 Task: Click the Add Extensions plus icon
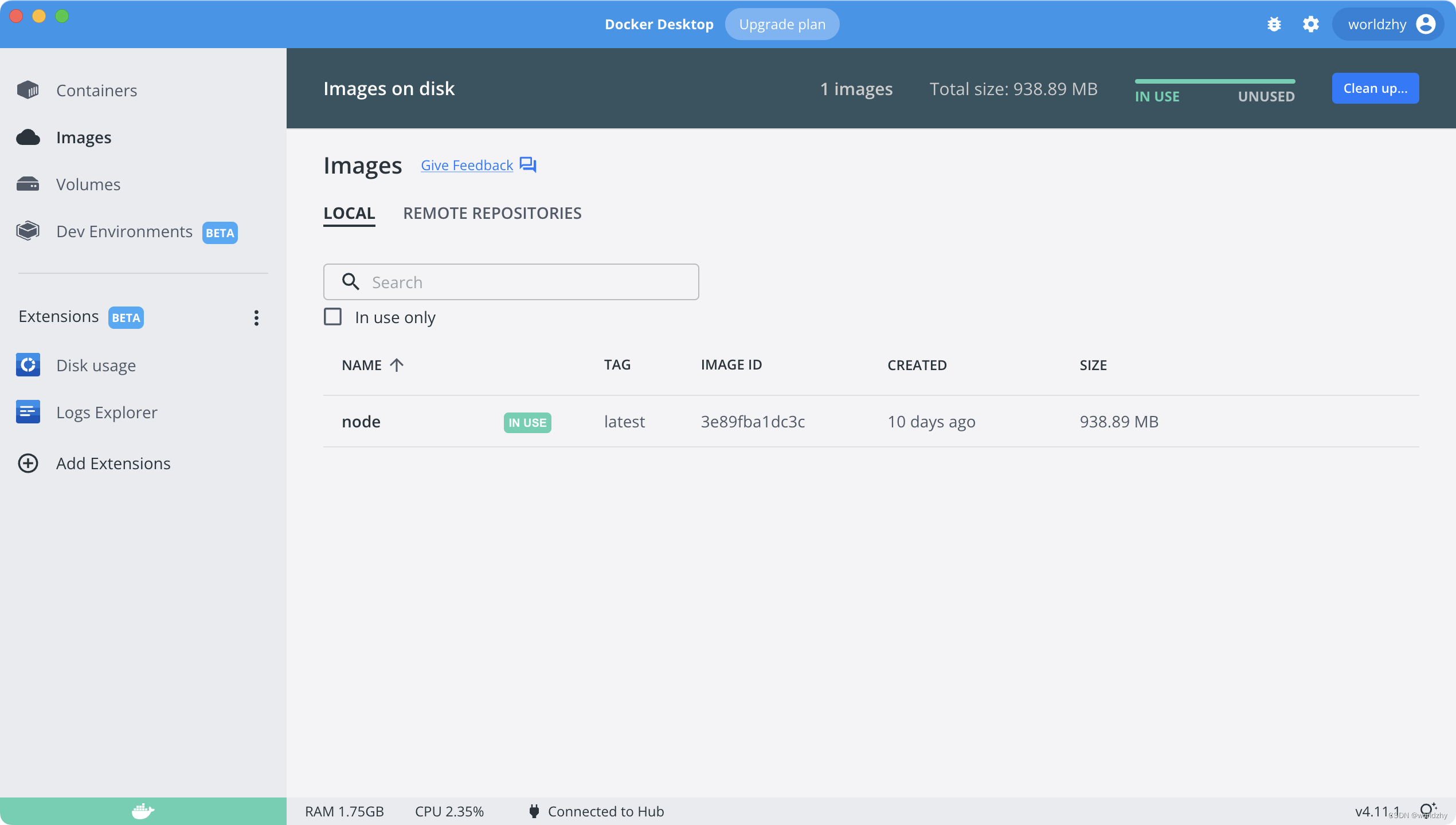tap(28, 463)
